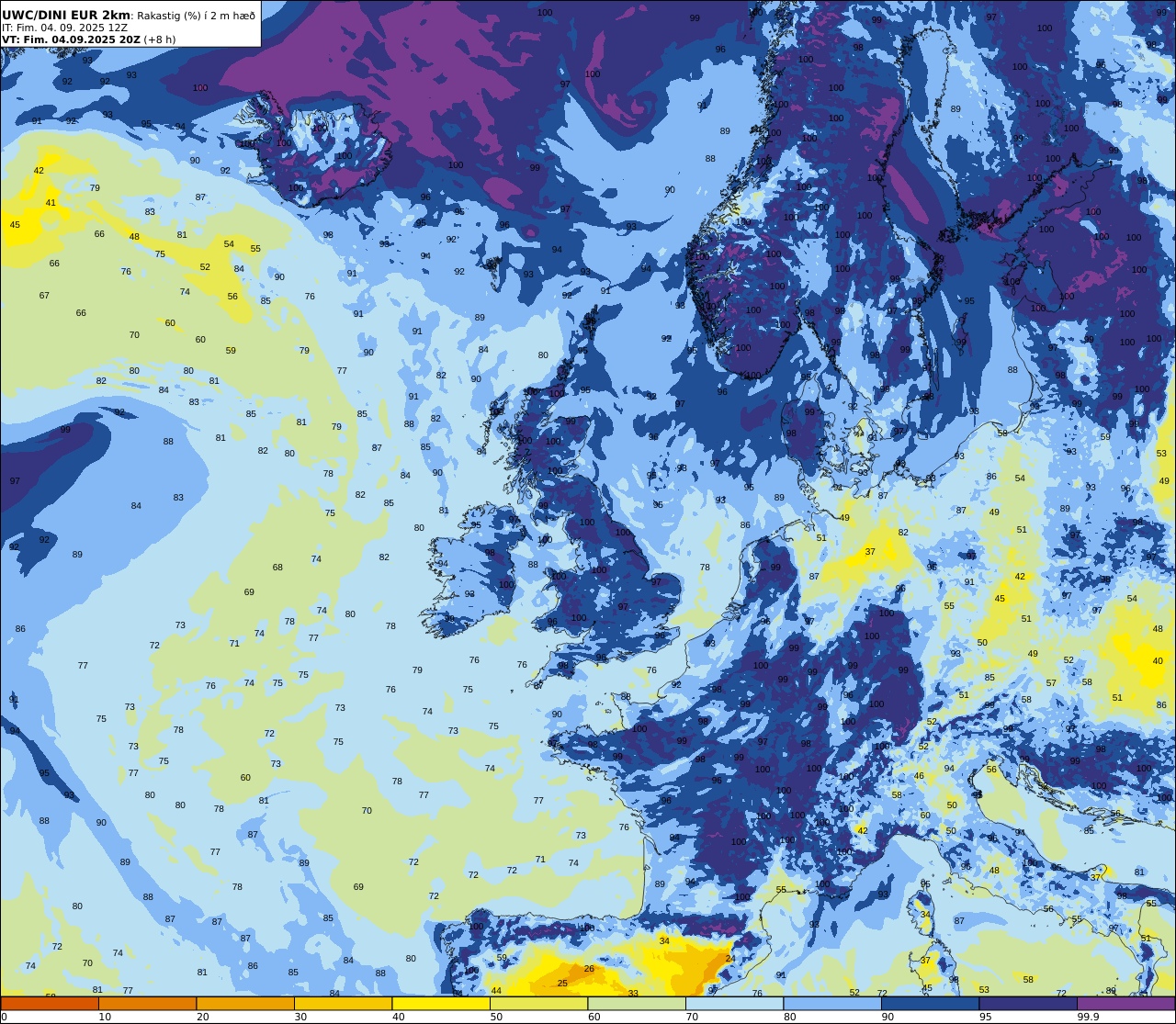Pick the 10–20 orange legend swatch
The width and height of the screenshot is (1176, 1024).
147,1003
